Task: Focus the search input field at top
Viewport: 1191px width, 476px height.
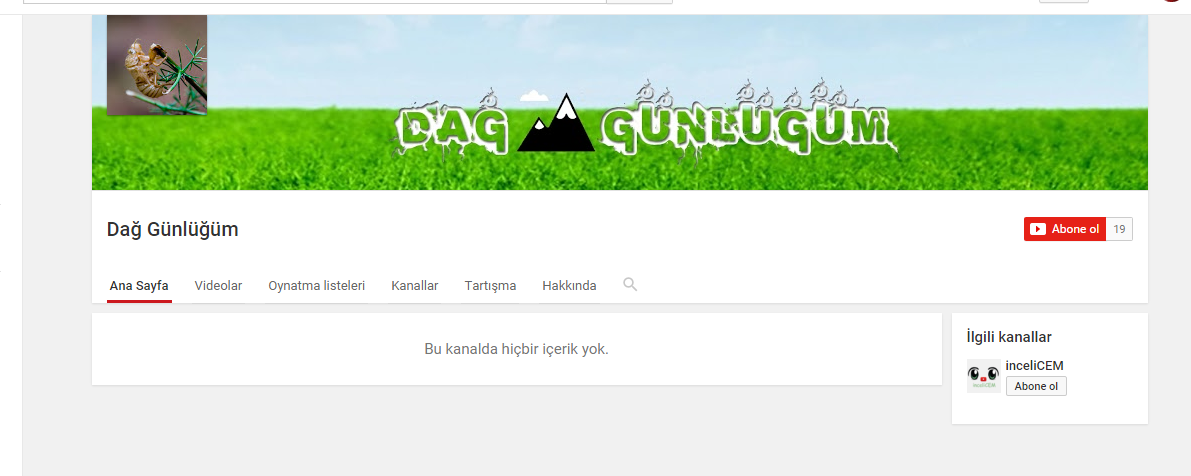Action: (x=314, y=2)
